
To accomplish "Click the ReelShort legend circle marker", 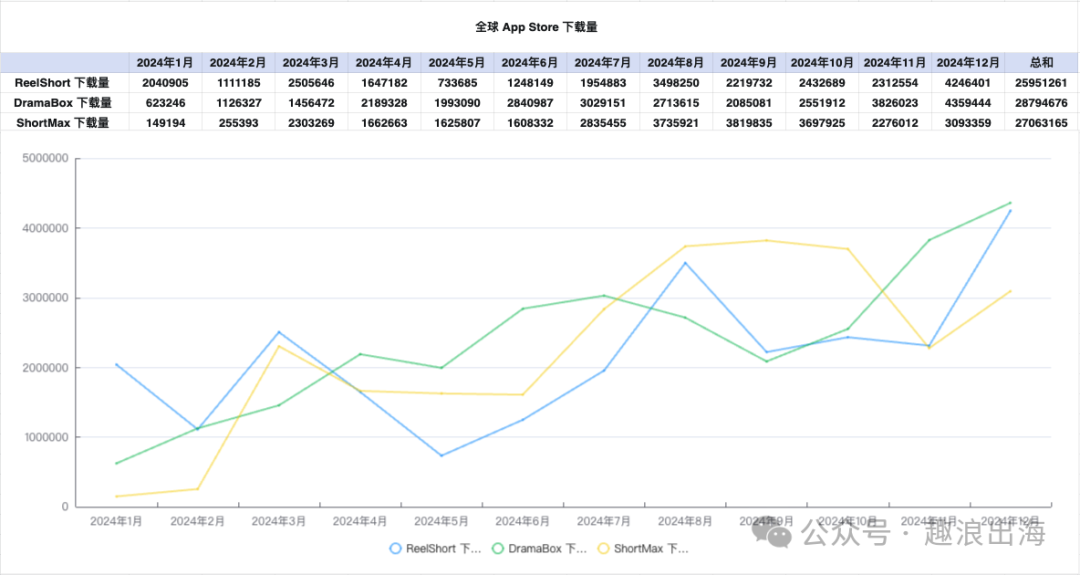I will click(395, 549).
